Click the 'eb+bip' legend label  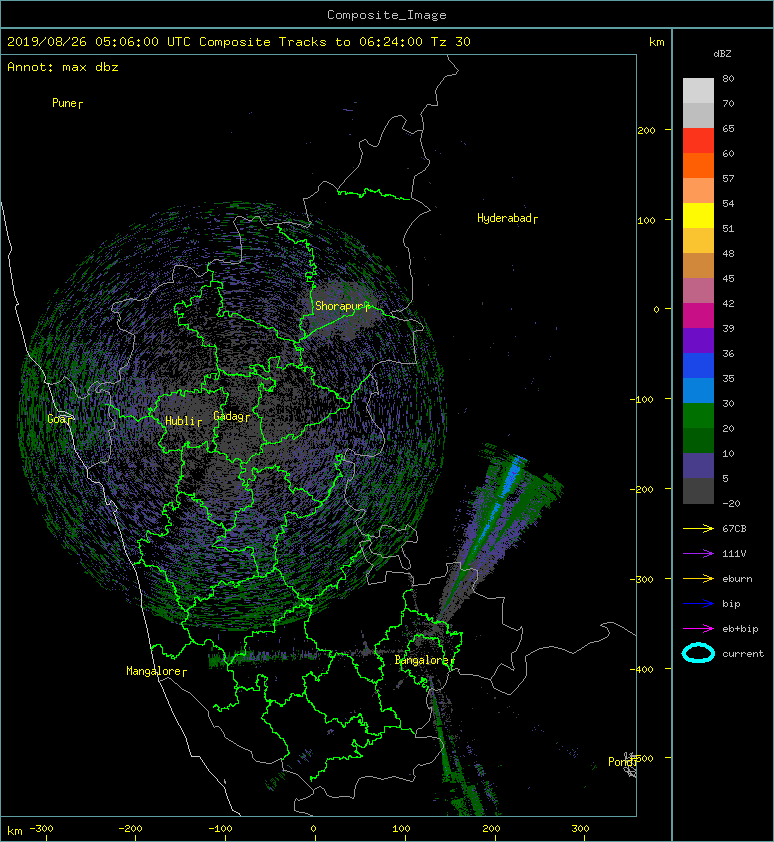point(740,629)
